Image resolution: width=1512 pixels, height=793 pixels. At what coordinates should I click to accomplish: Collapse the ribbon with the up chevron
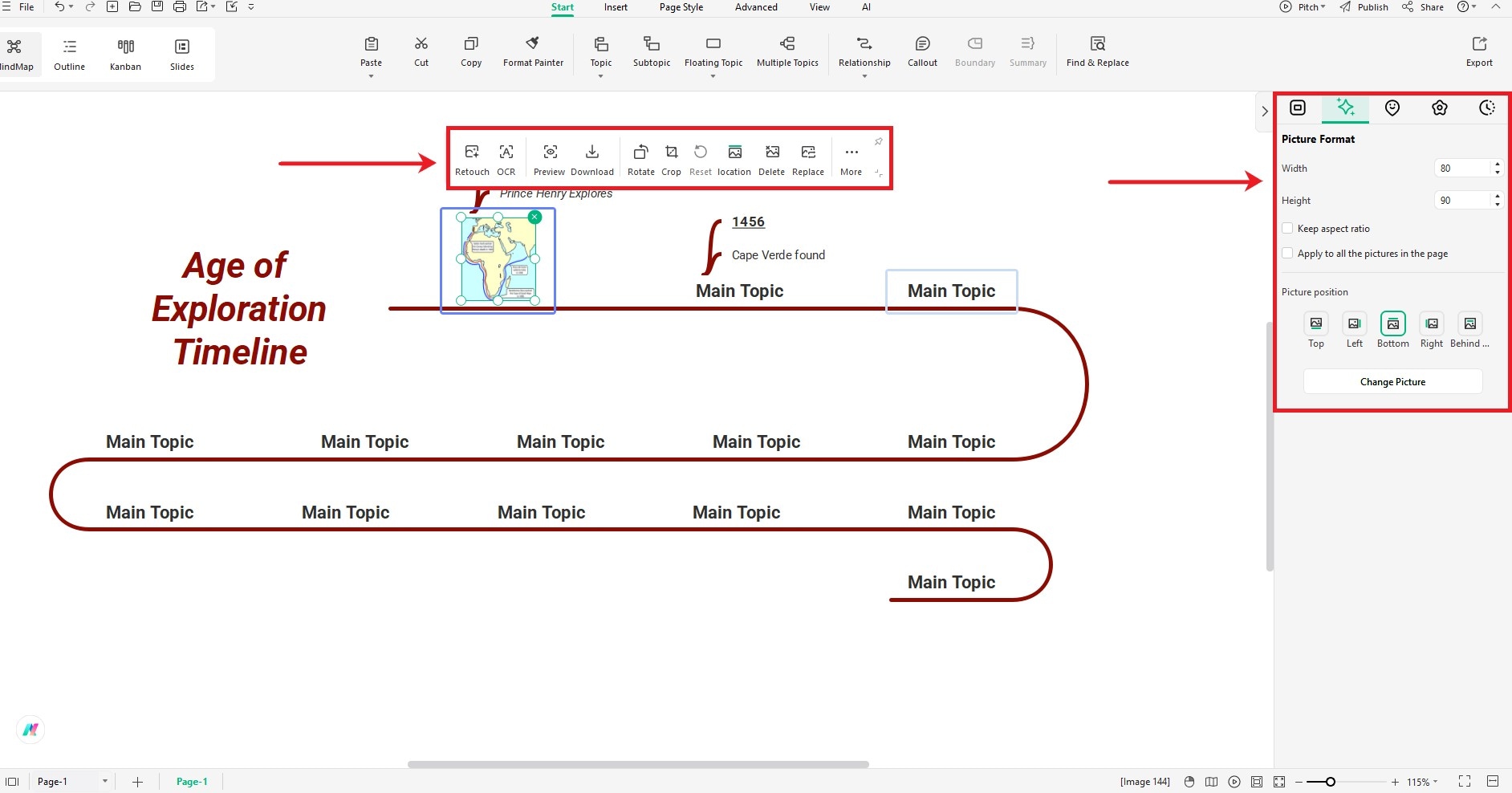coord(1496,6)
